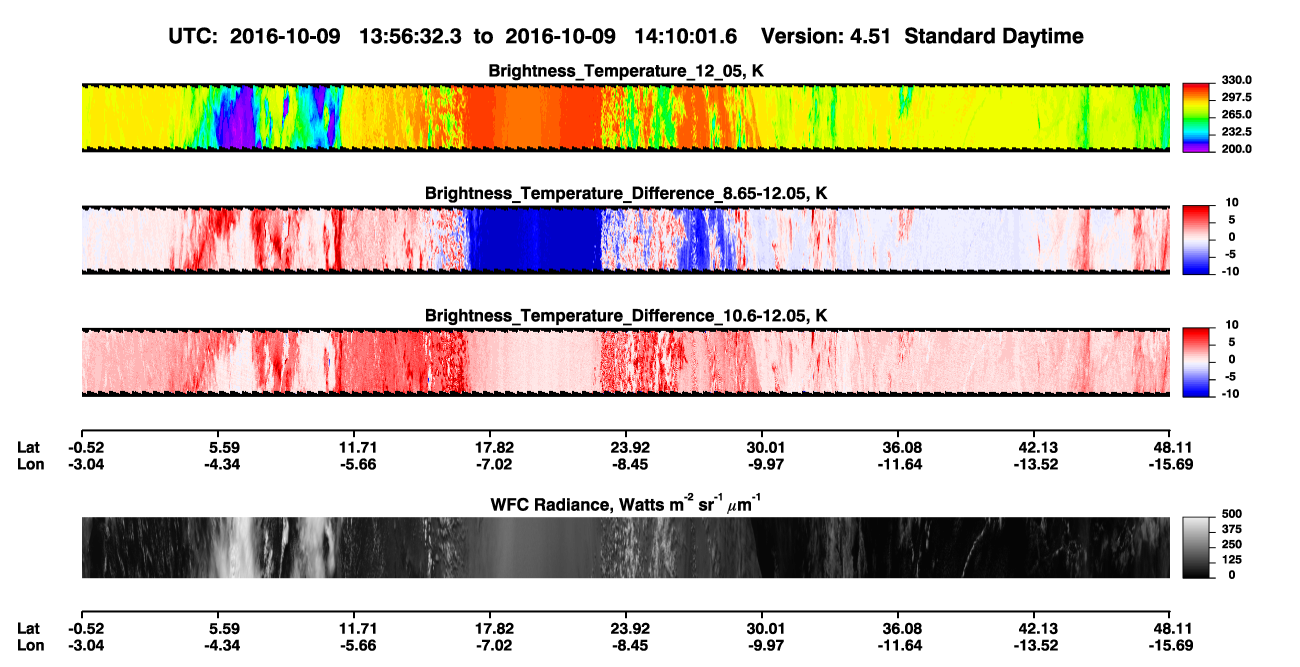Select the 'Version: 4.51' text in the title
1300x667 pixels.
(824, 37)
